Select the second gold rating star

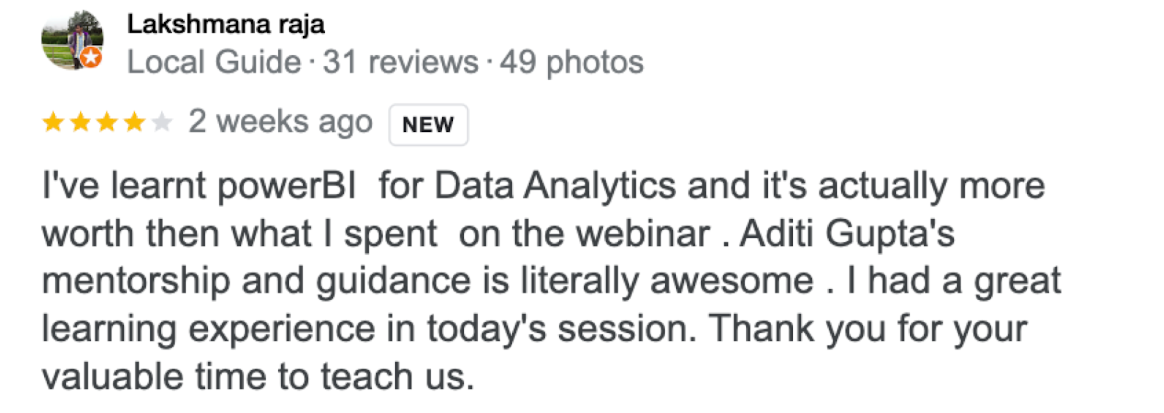coord(80,123)
